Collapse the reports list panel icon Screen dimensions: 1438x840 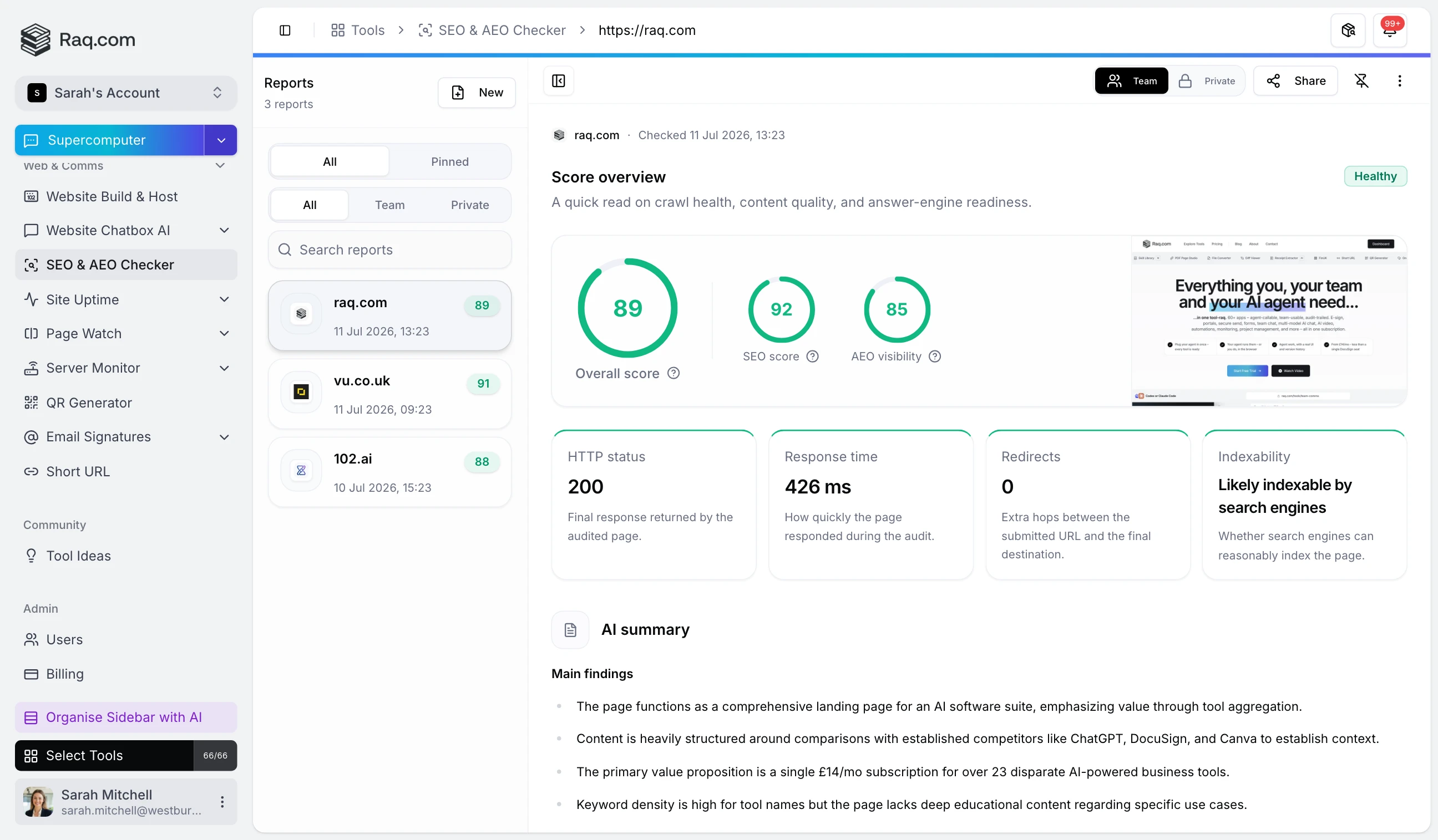click(x=559, y=81)
